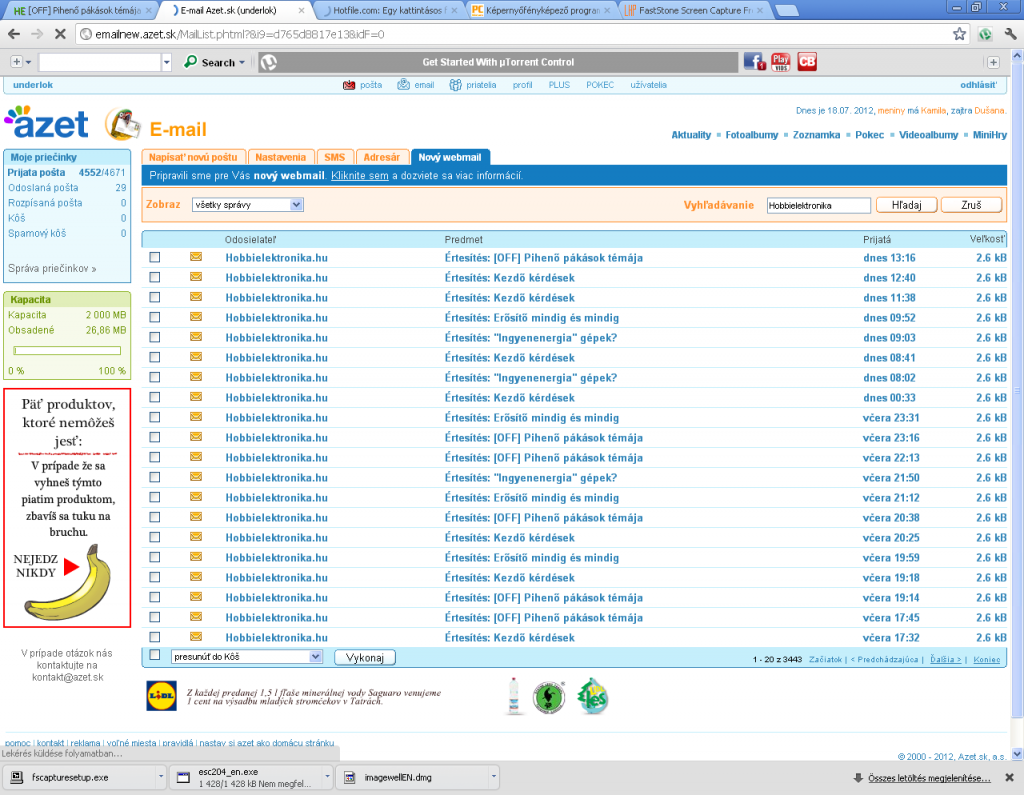
Task: Click the capacity usage progress bar
Action: click(67, 351)
